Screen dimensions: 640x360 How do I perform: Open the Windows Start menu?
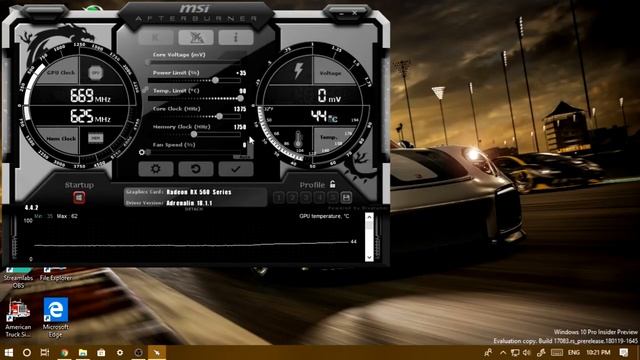(9, 352)
